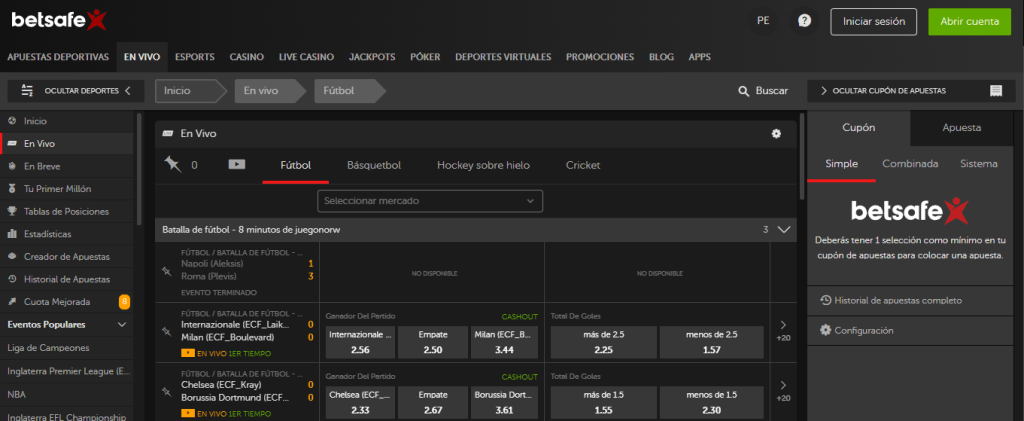The image size is (1024, 421).
Task: Switch to Hockey sobre hielo tab
Action: [x=483, y=165]
